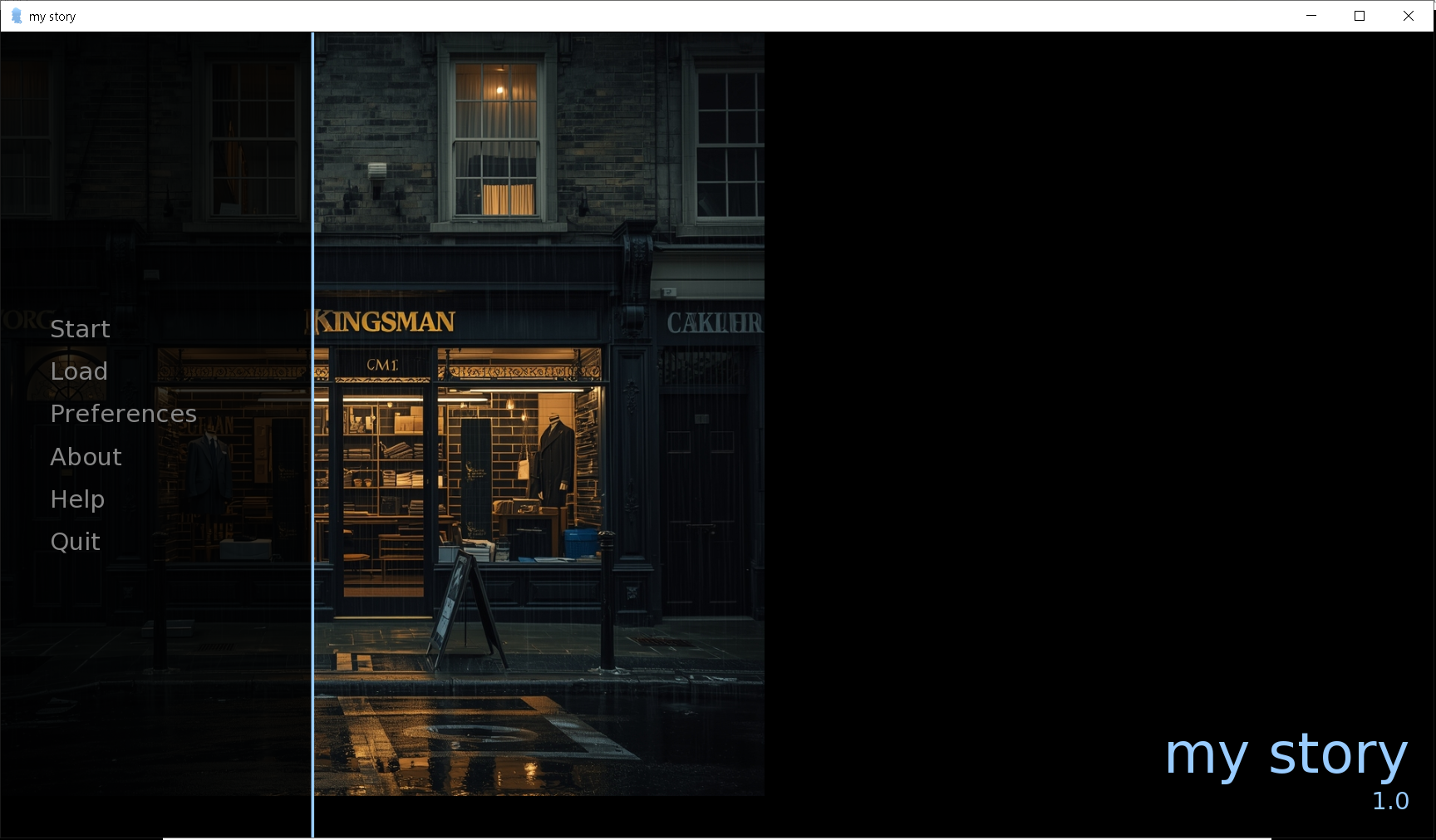Minimize the my story window
Screen dimensions: 1436x840
pos(1311,16)
